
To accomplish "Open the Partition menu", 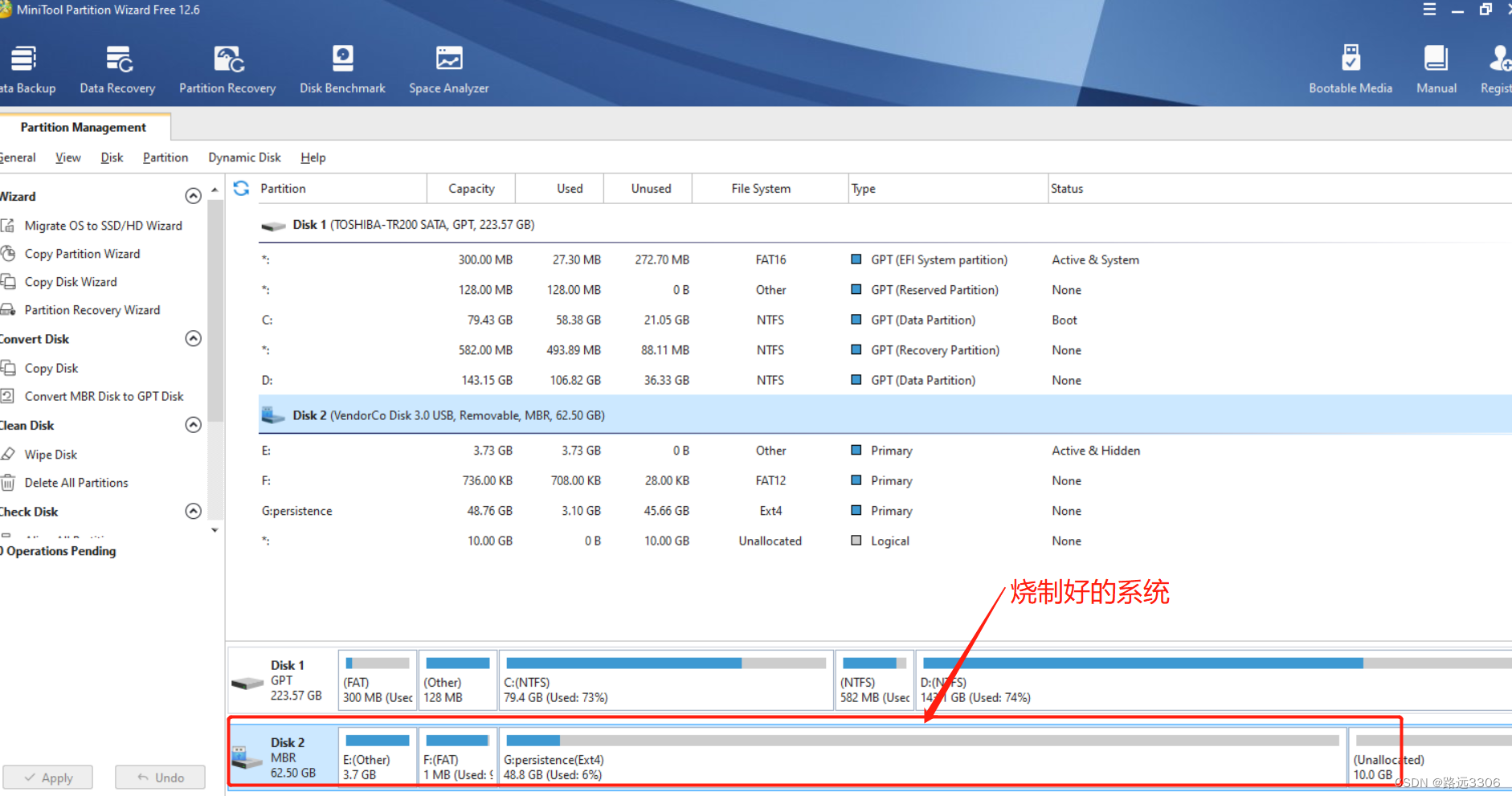I will coord(166,157).
